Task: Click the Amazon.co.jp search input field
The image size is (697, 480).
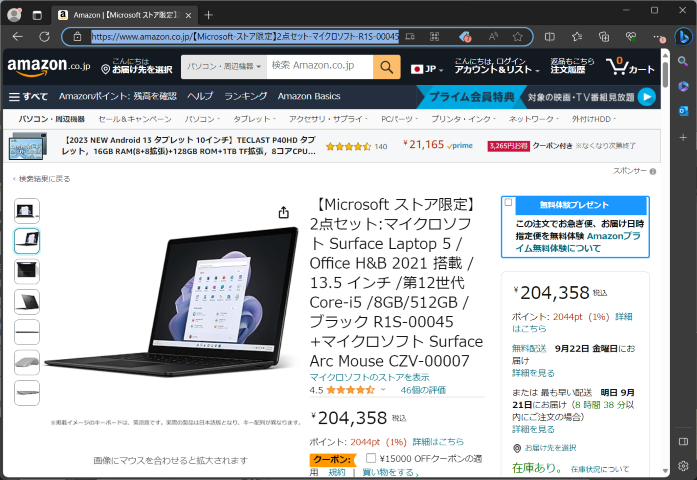Action: coord(320,67)
